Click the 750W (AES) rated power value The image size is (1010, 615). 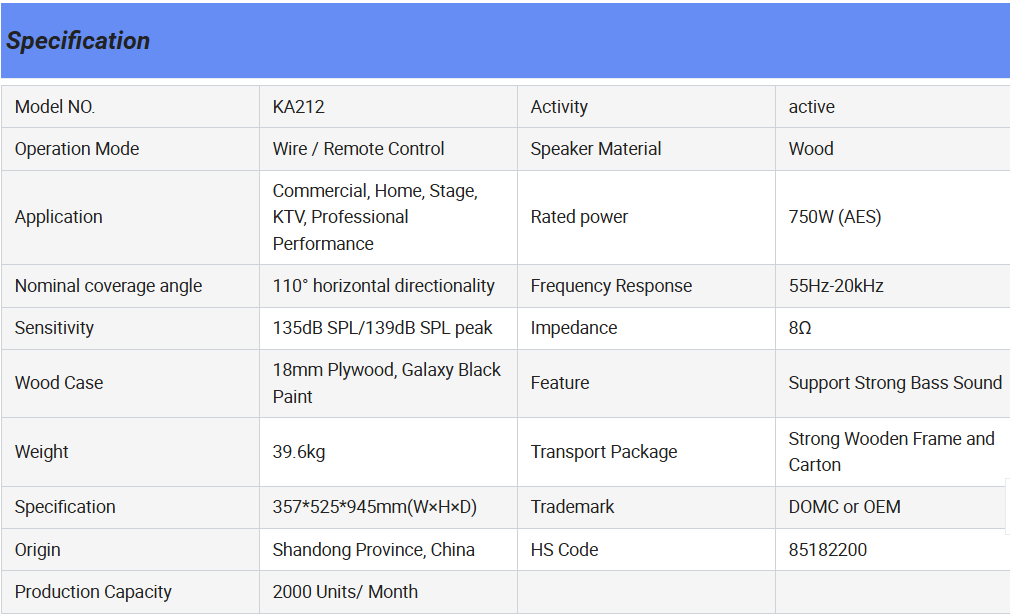click(x=834, y=217)
